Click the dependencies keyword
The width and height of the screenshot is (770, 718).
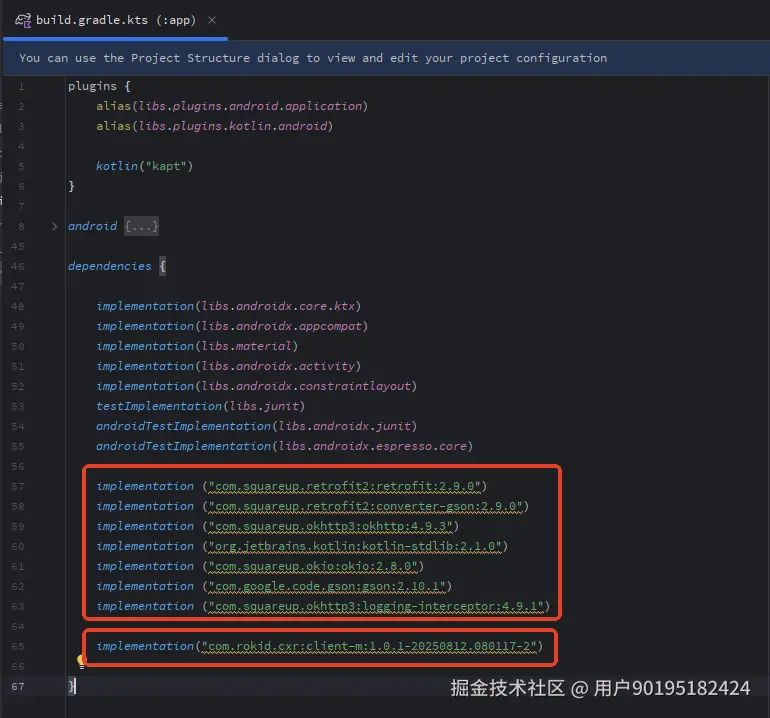point(110,266)
